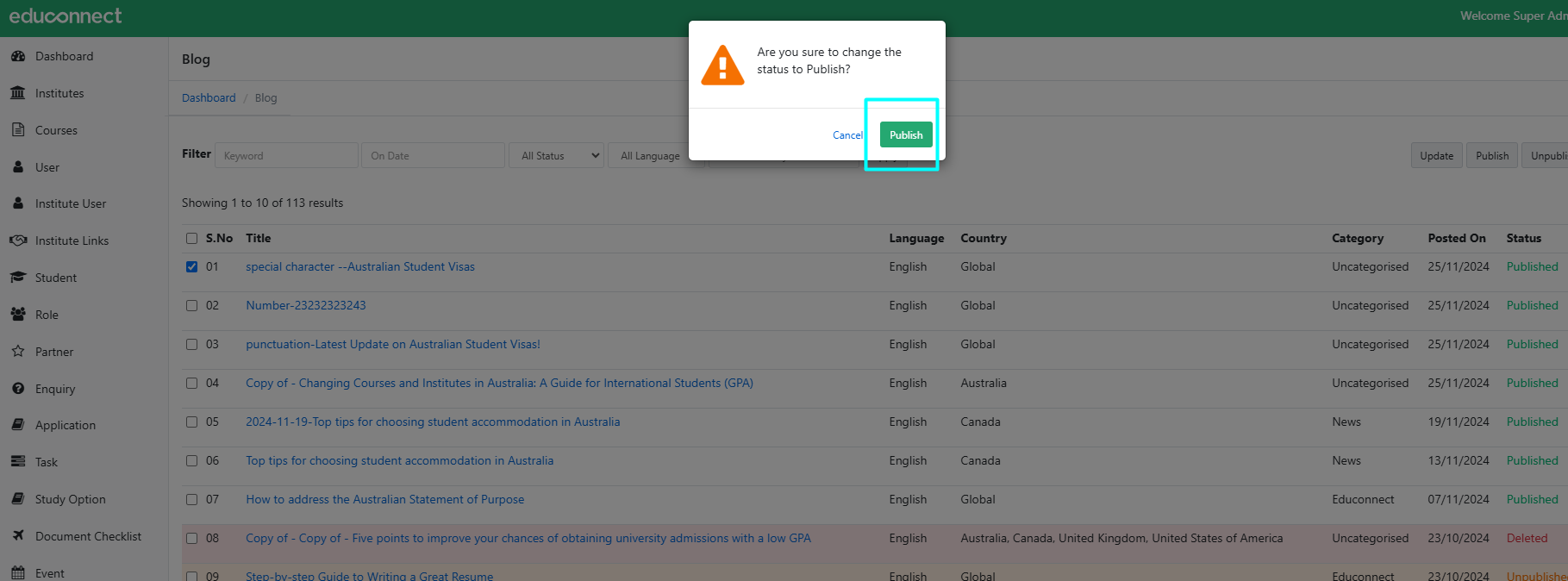Click the User person icon

point(18,167)
